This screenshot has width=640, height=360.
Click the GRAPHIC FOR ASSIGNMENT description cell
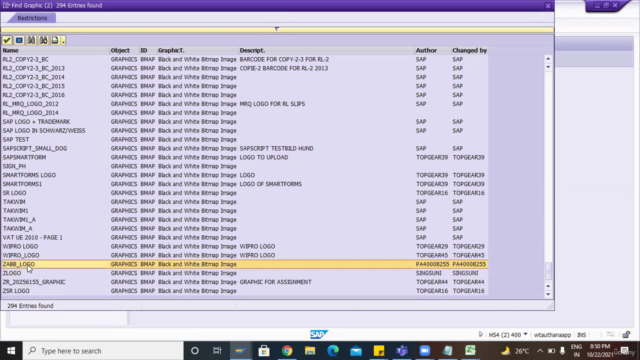coord(276,282)
